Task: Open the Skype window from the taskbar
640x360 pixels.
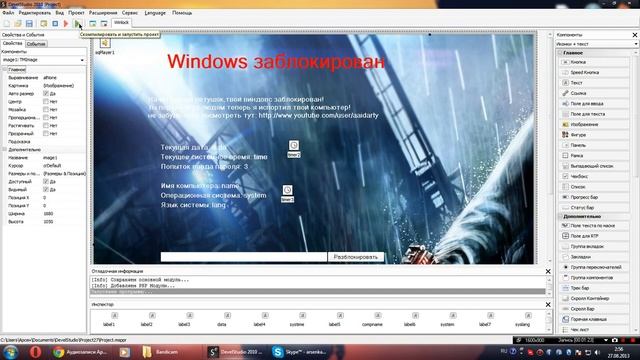Action: 300,352
